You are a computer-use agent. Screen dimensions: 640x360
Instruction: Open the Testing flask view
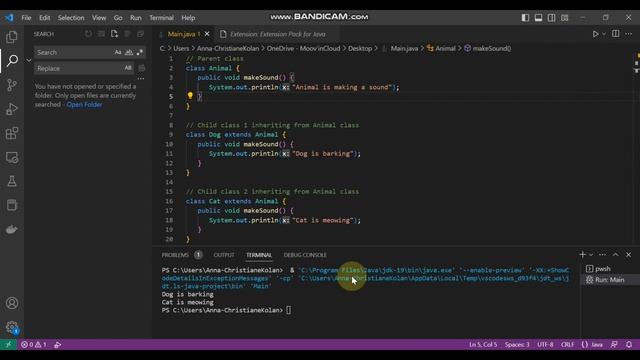click(x=12, y=181)
